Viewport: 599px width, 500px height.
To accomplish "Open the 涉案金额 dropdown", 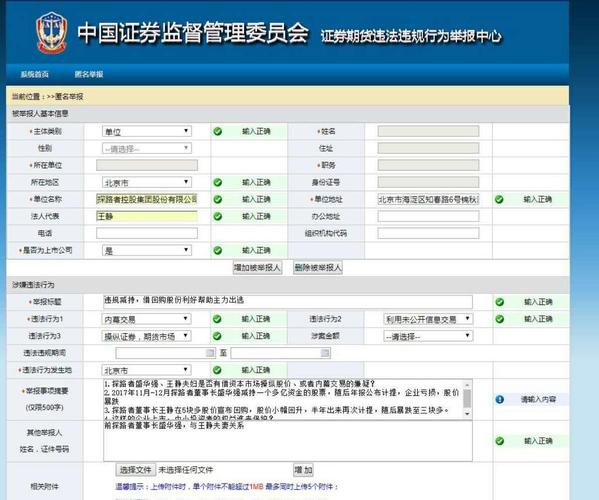I will [x=428, y=336].
